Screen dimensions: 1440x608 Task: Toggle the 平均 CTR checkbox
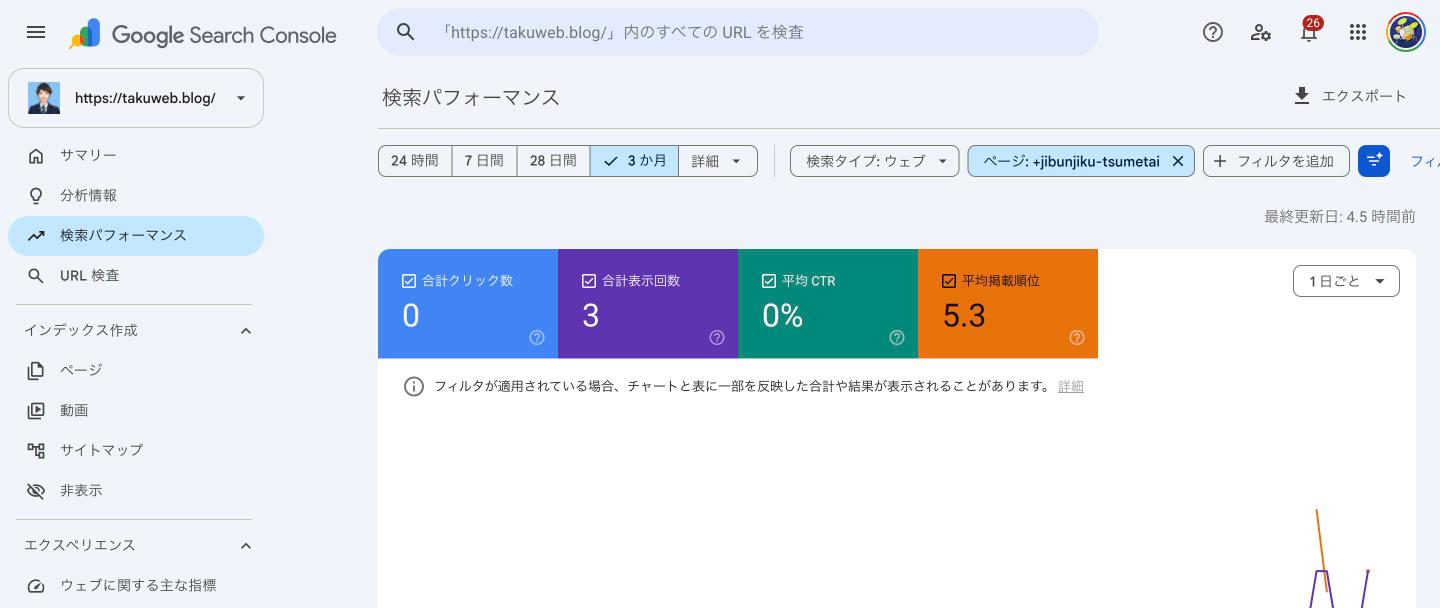pyautogui.click(x=769, y=281)
